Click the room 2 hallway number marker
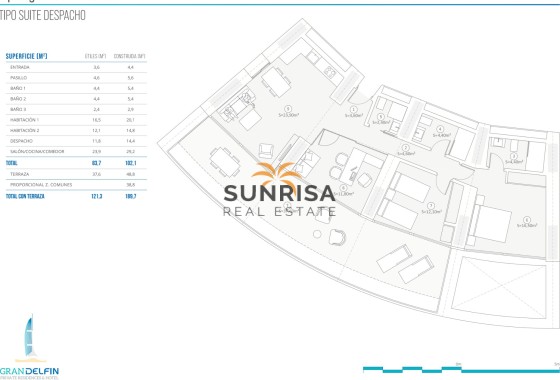 405,148
